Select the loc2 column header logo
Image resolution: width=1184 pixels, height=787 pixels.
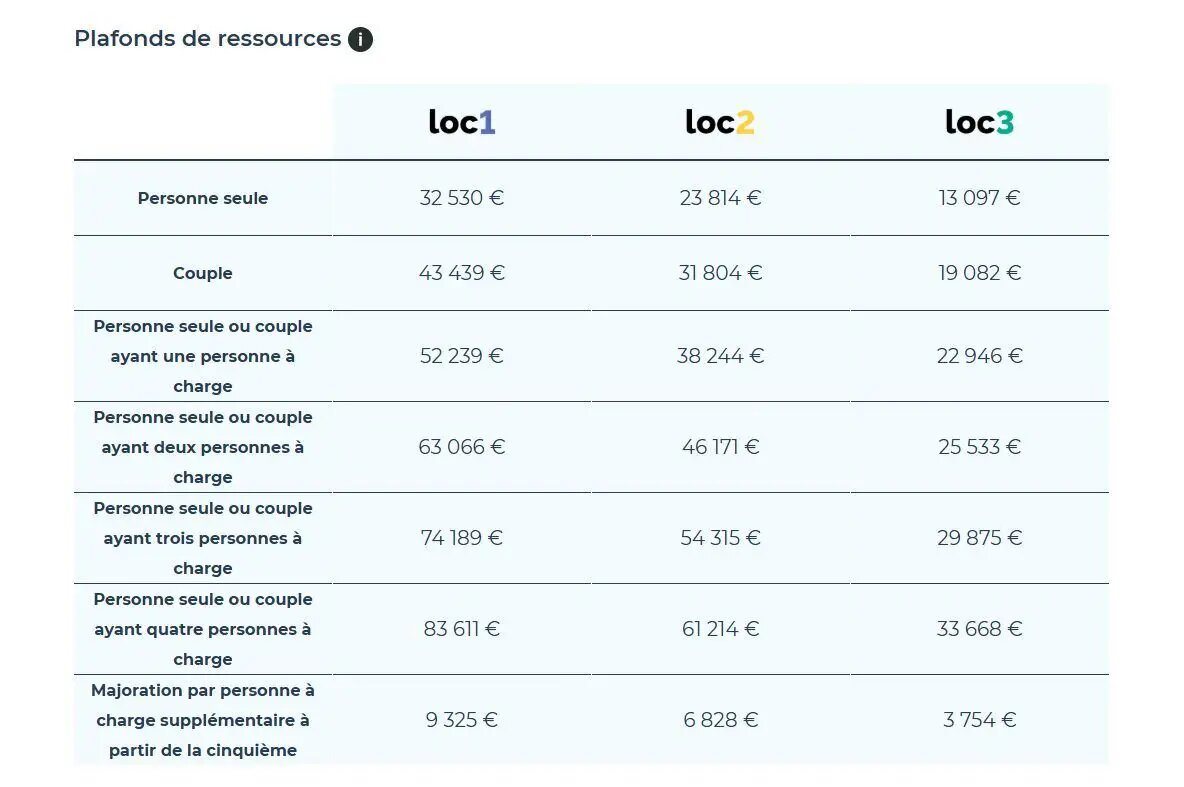(x=720, y=122)
